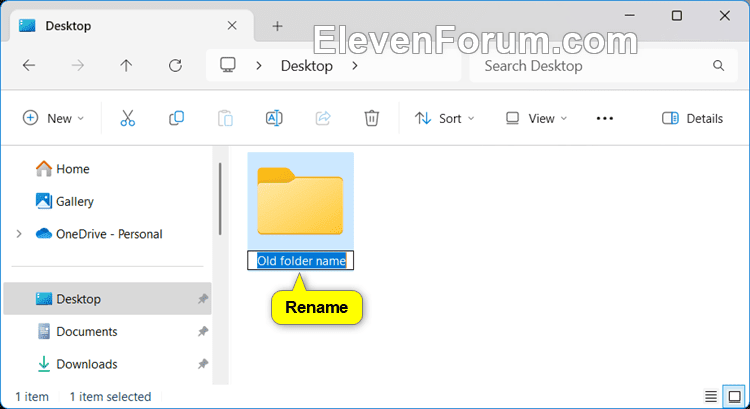
Task: Click the search magnifier icon
Action: (718, 66)
